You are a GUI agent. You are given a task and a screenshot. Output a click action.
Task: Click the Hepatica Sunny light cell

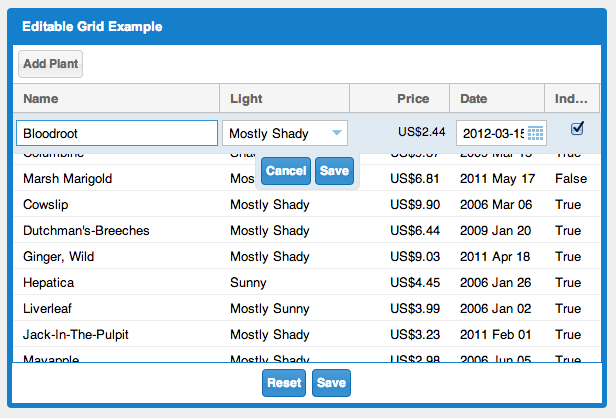pyautogui.click(x=284, y=283)
